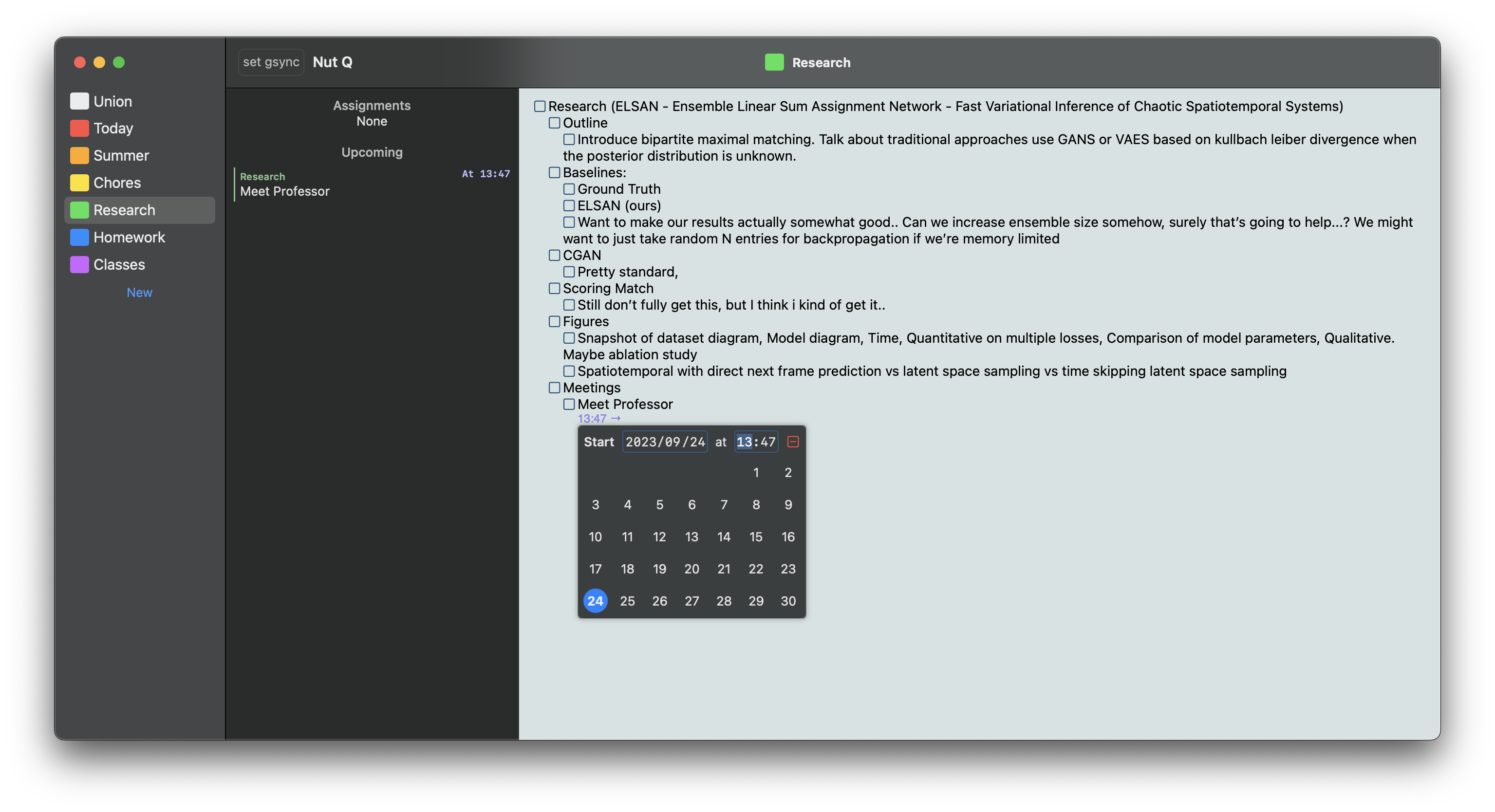Click the green Research header color icon
The image size is (1495, 812).
[x=774, y=62]
